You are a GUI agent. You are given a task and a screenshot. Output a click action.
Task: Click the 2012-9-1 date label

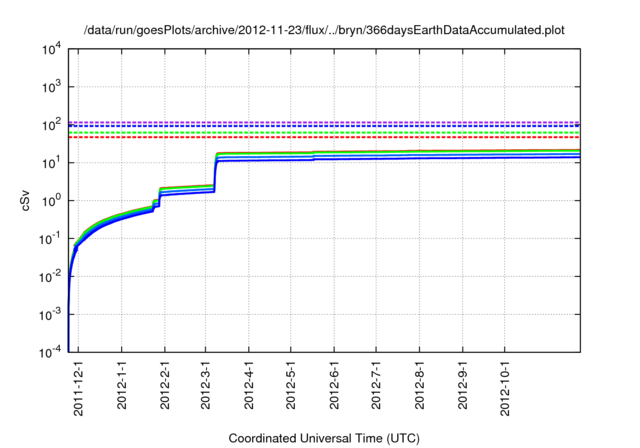tap(462, 384)
